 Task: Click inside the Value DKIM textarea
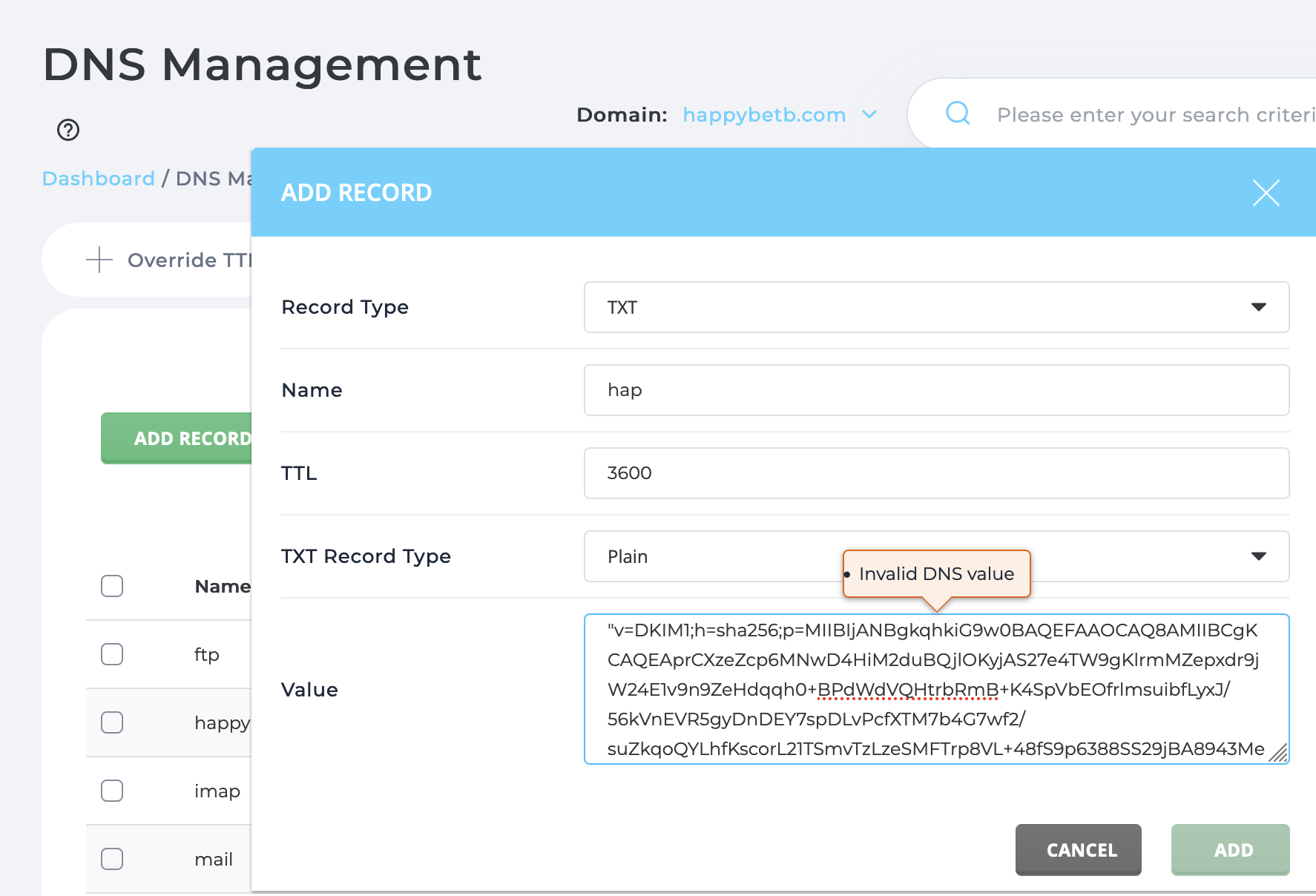[936, 689]
